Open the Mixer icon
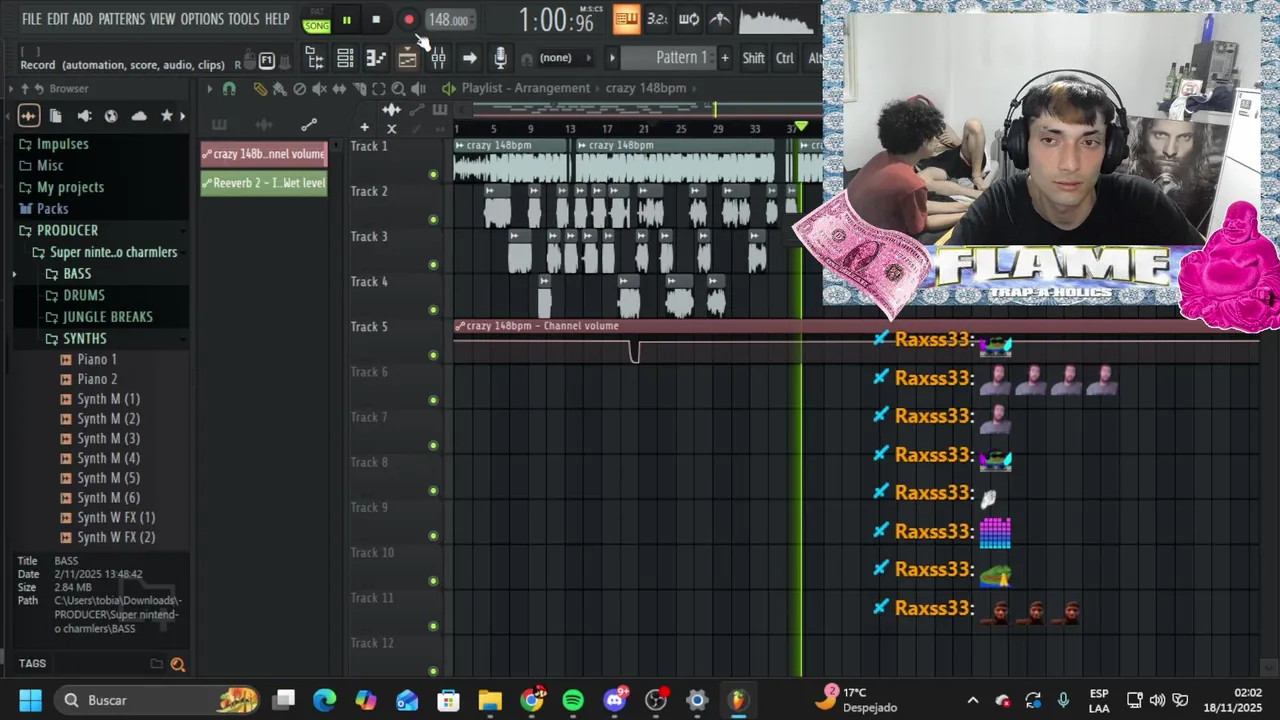Image resolution: width=1280 pixels, height=720 pixels. [438, 58]
